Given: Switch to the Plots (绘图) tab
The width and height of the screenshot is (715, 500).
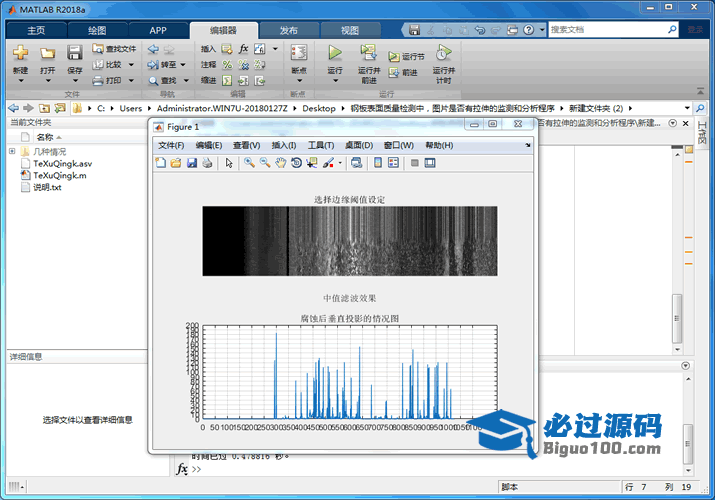Looking at the screenshot, I should tap(97, 31).
